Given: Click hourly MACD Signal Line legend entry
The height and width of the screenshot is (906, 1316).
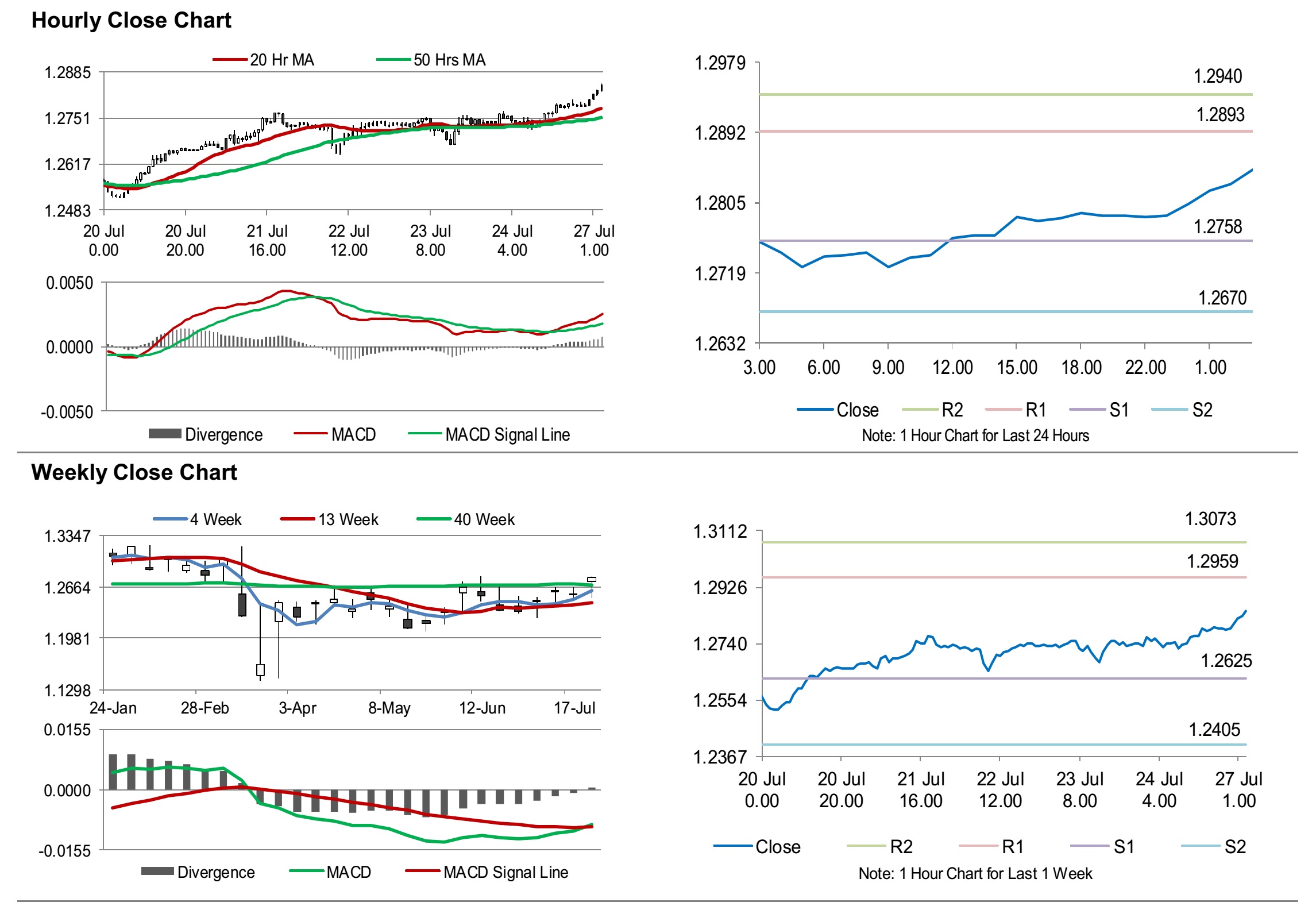Looking at the screenshot, I should (507, 434).
